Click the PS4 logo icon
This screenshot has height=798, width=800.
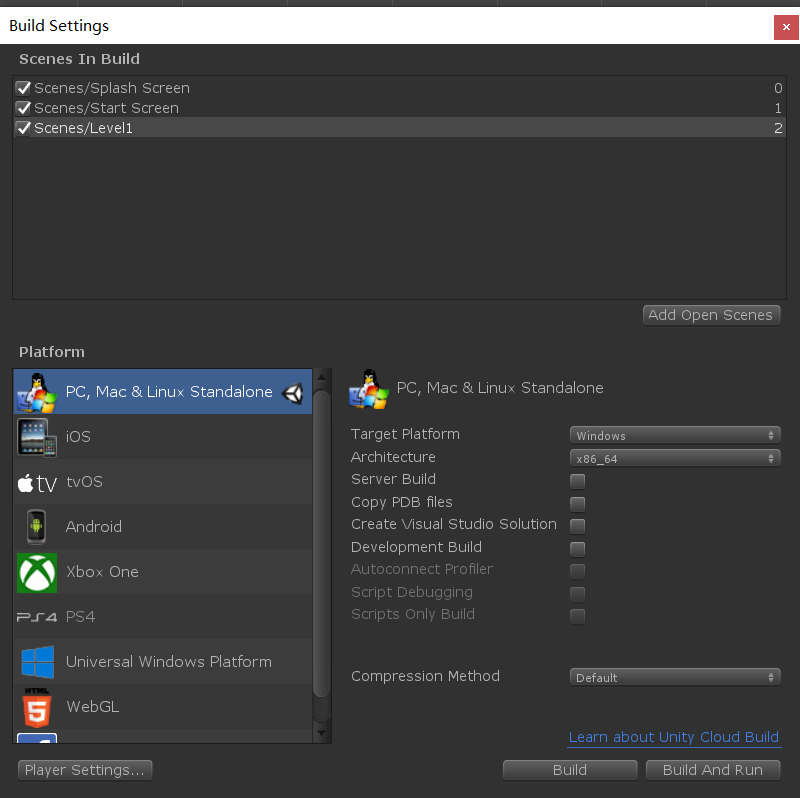37,617
